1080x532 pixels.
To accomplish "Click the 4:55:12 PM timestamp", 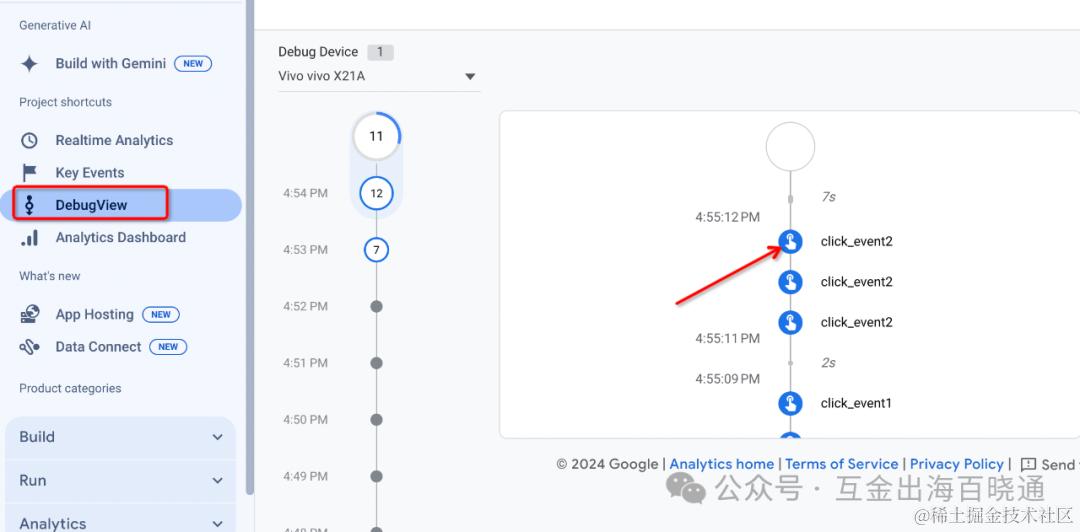I will click(x=727, y=217).
